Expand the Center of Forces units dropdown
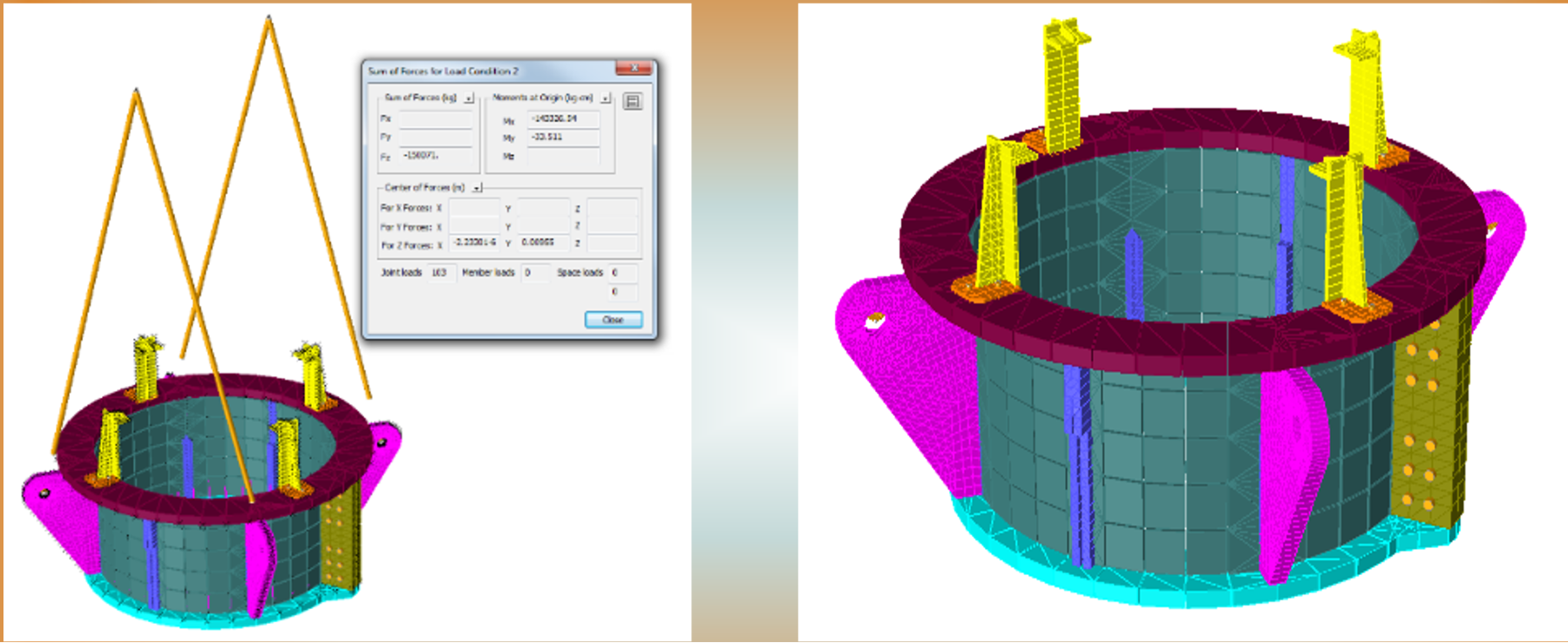Image resolution: width=1568 pixels, height=643 pixels. [477, 188]
